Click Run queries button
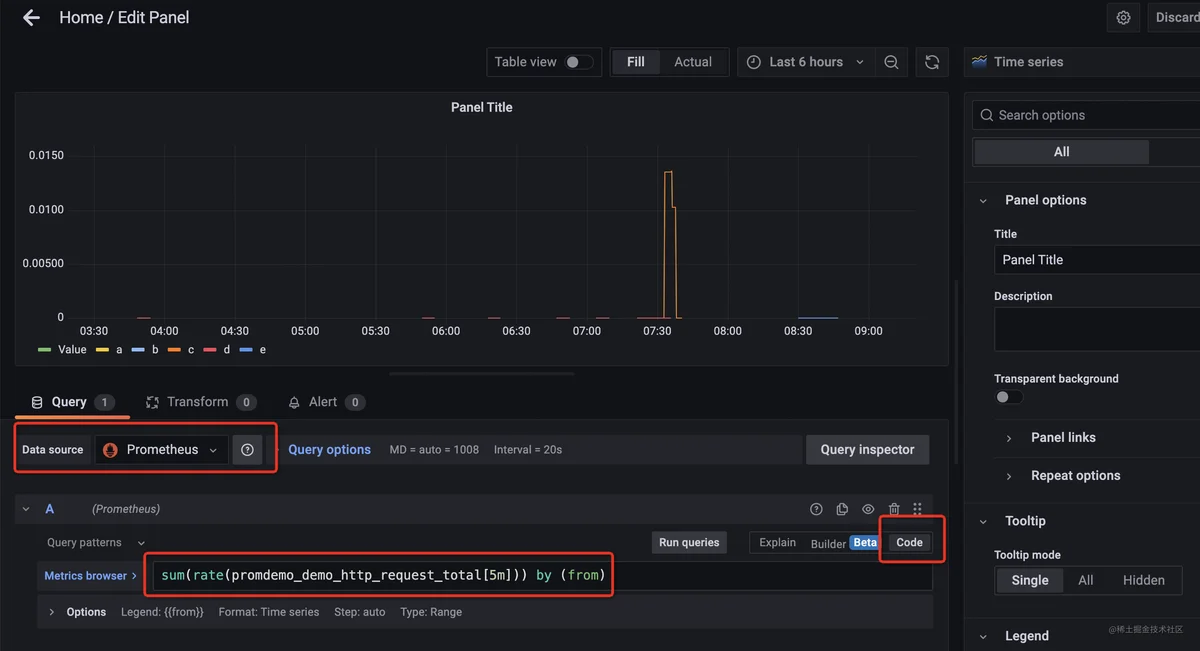 tap(688, 542)
